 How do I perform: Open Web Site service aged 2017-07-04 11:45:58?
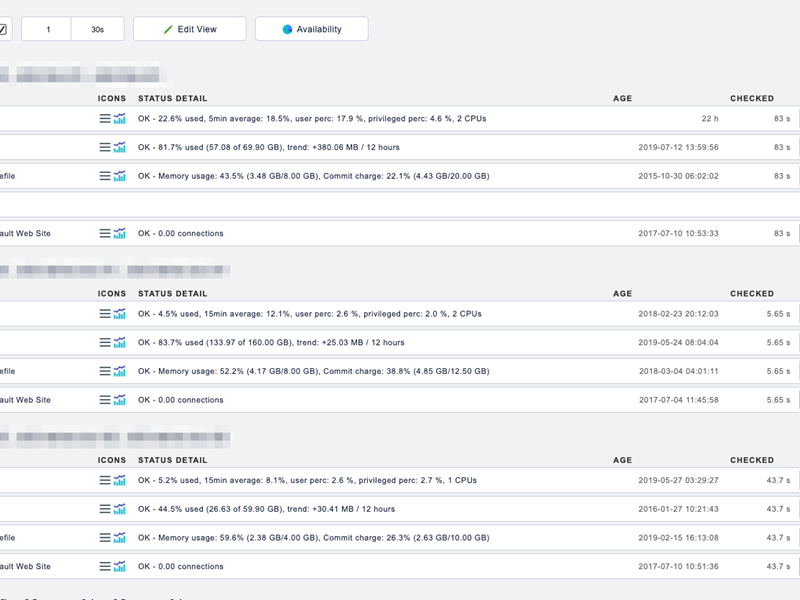click(25, 400)
